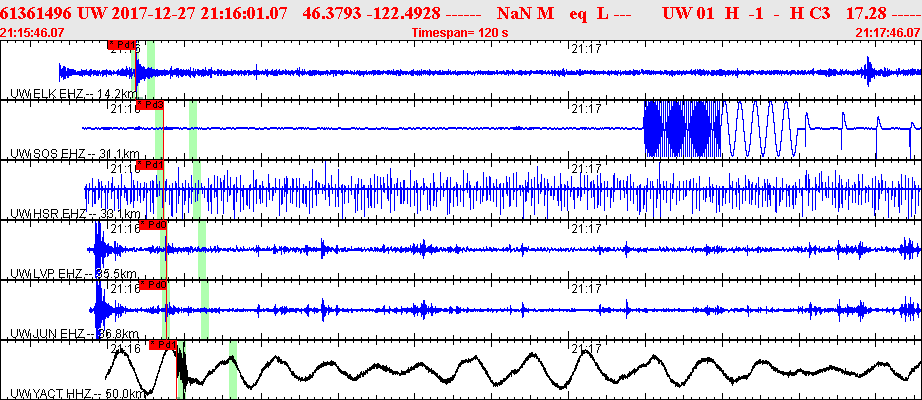Click the UW JUN EHZ 36.8km station label
This screenshot has width=922, height=400.
pyautogui.click(x=74, y=334)
